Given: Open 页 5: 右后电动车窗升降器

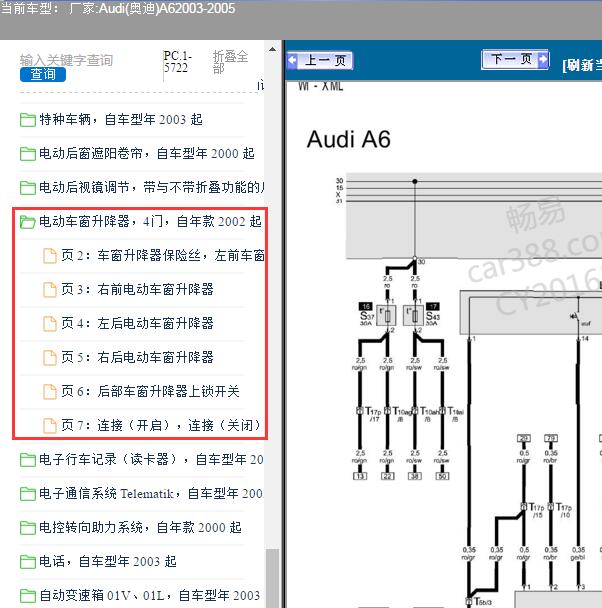Looking at the screenshot, I should (x=137, y=358).
